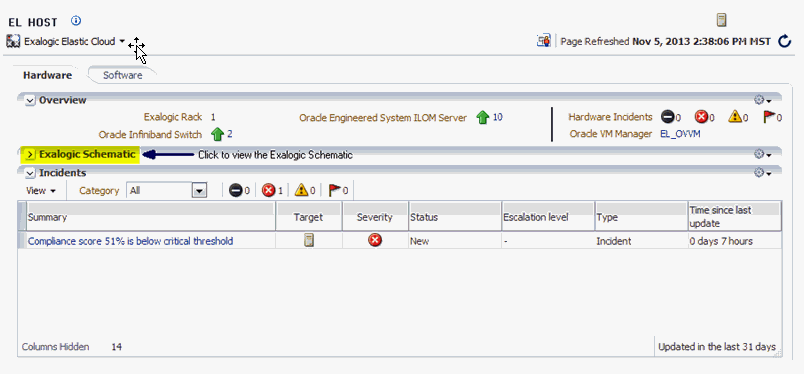The width and height of the screenshot is (804, 374).
Task: Click the Exalogic Rack label
Action: click(173, 117)
